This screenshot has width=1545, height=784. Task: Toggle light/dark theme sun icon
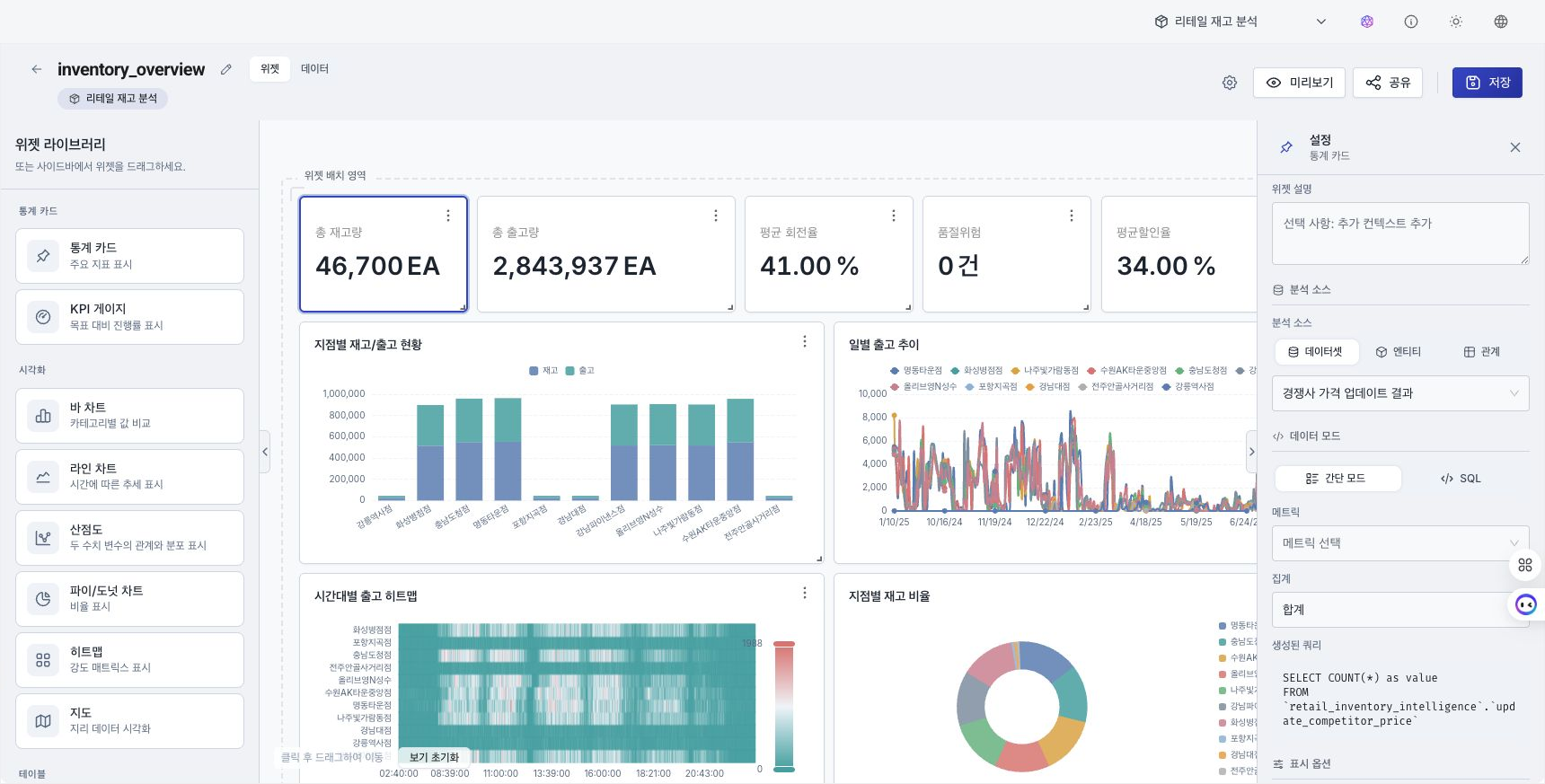[x=1456, y=22]
